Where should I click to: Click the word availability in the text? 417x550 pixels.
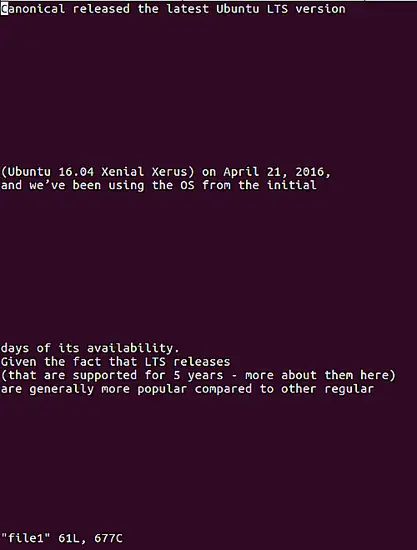(x=130, y=348)
